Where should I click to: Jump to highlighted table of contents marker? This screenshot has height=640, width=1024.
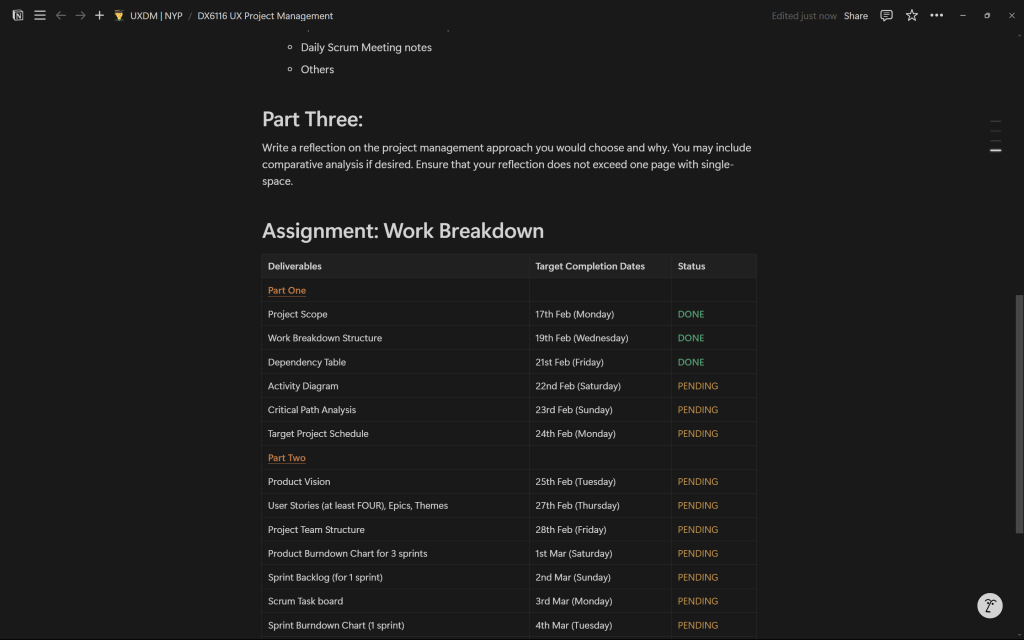(x=995, y=150)
